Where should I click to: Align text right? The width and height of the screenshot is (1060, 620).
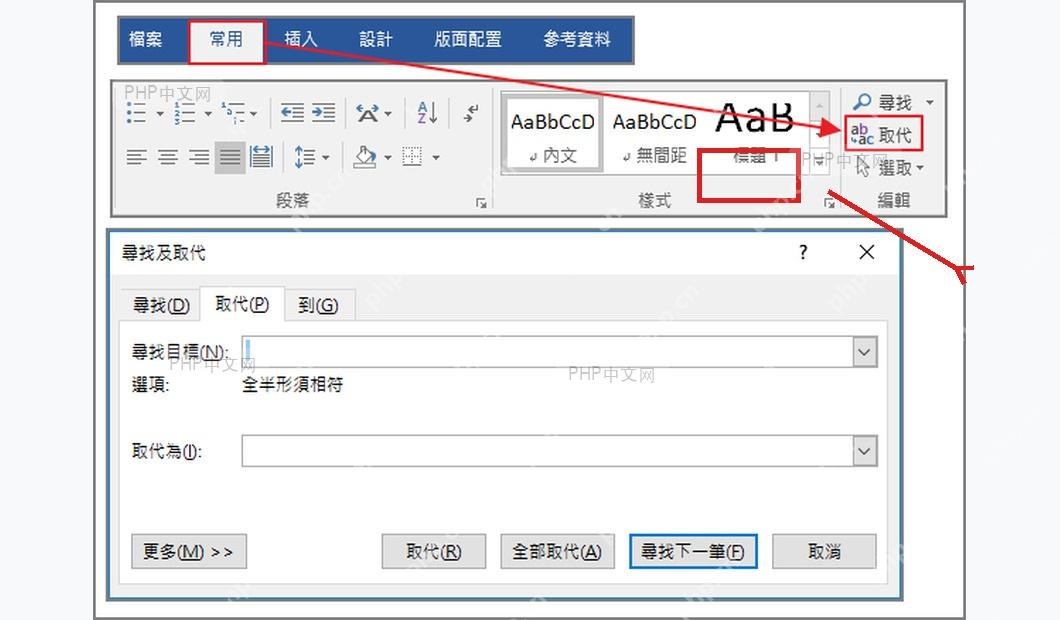tap(199, 158)
